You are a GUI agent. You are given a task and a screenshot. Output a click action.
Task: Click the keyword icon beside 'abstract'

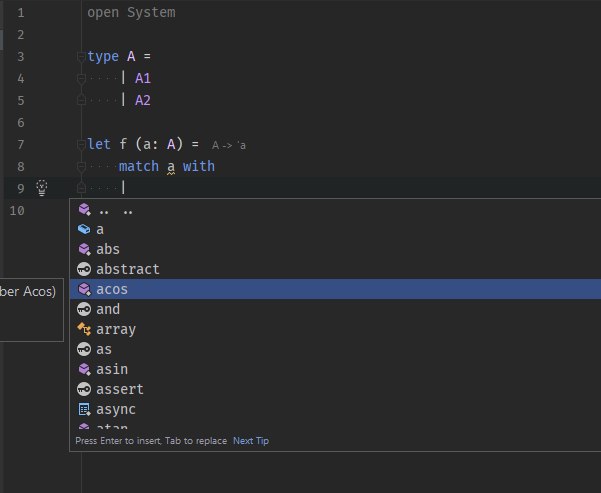84,269
